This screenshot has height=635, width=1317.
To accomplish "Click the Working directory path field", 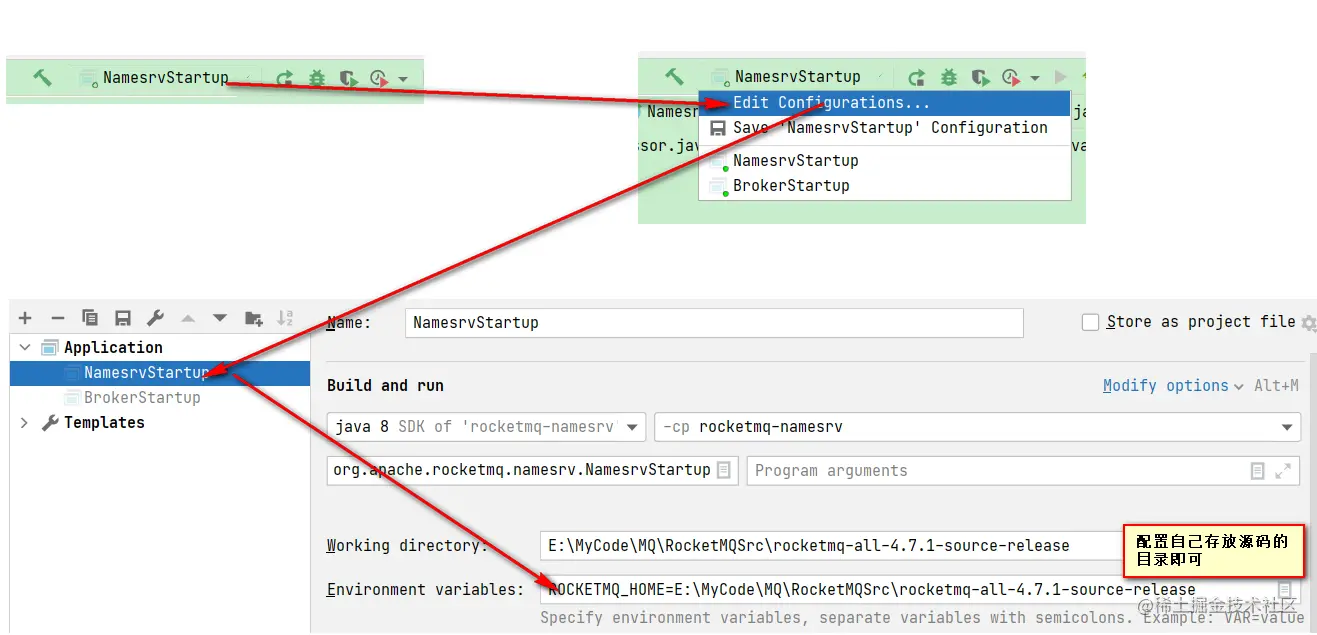I will (920, 546).
